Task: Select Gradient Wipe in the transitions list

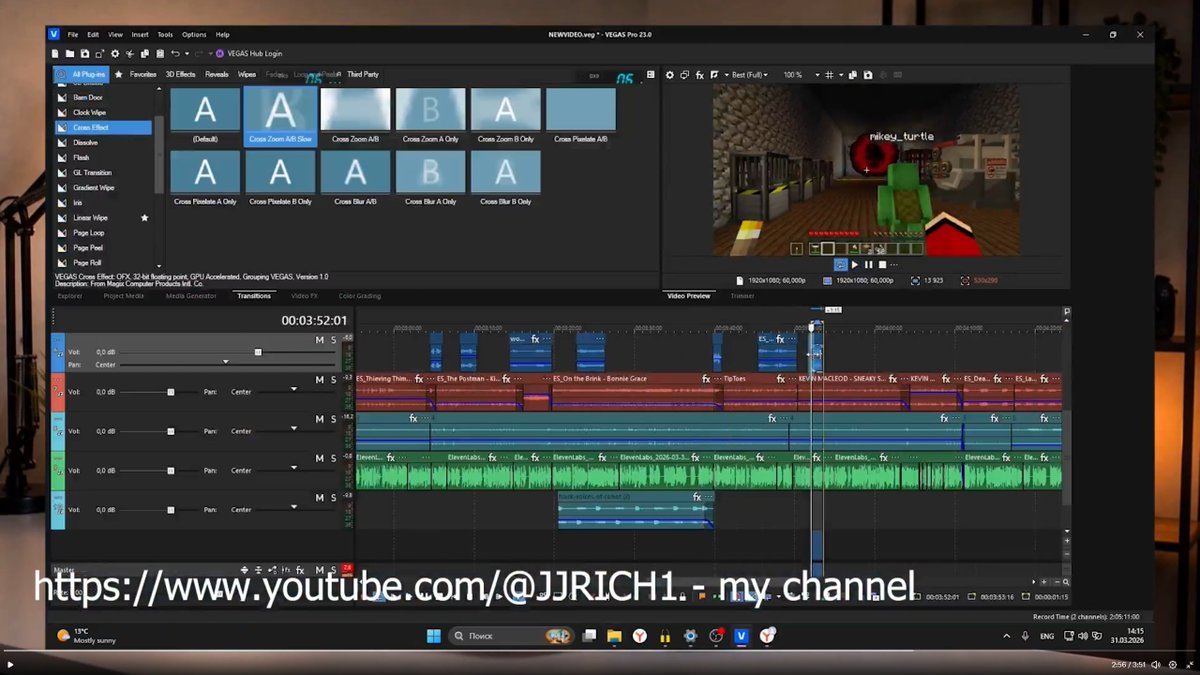Action: click(x=94, y=187)
